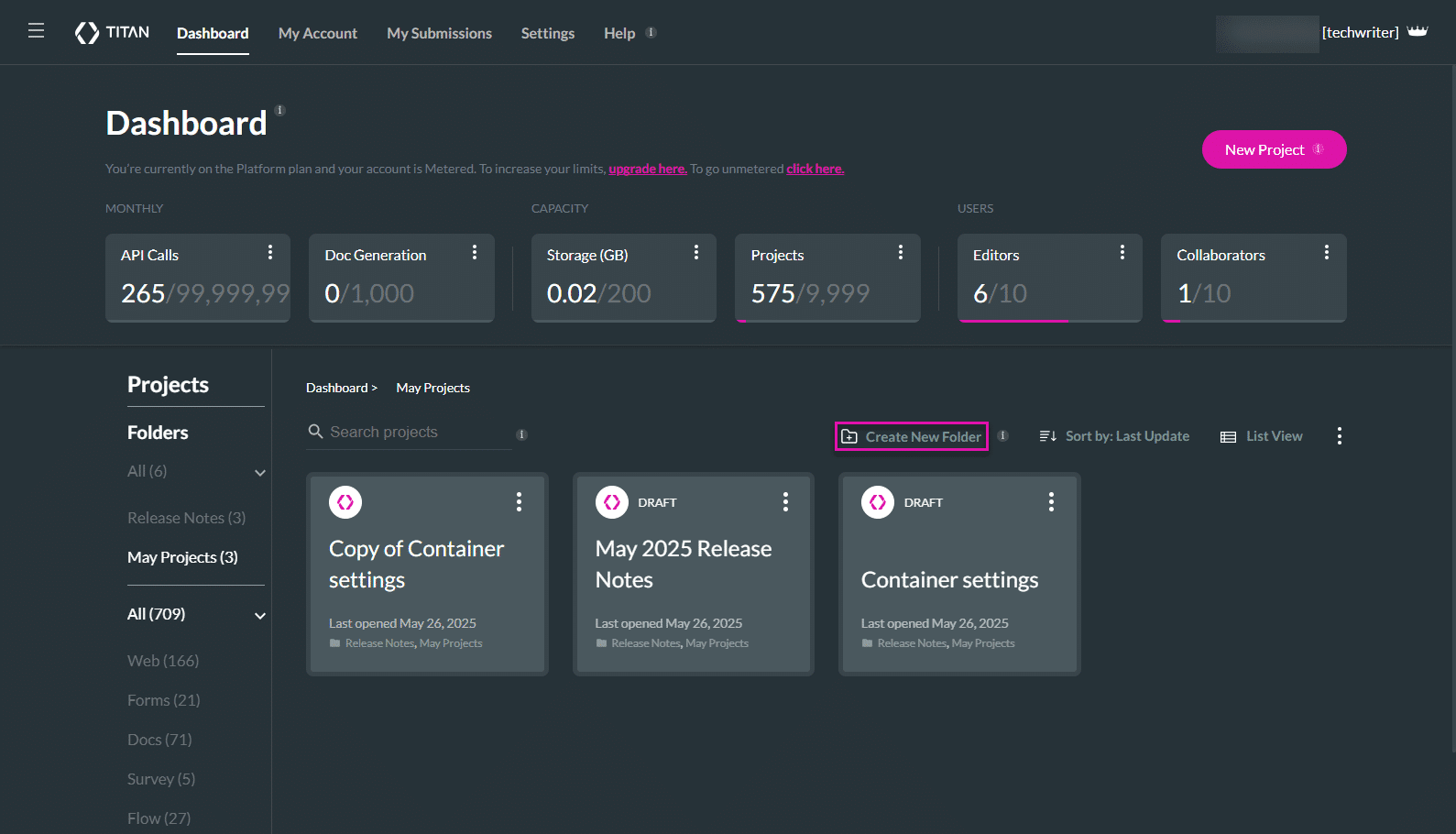Viewport: 1456px width, 834px height.
Task: Open API Calls card options menu
Action: click(x=269, y=253)
